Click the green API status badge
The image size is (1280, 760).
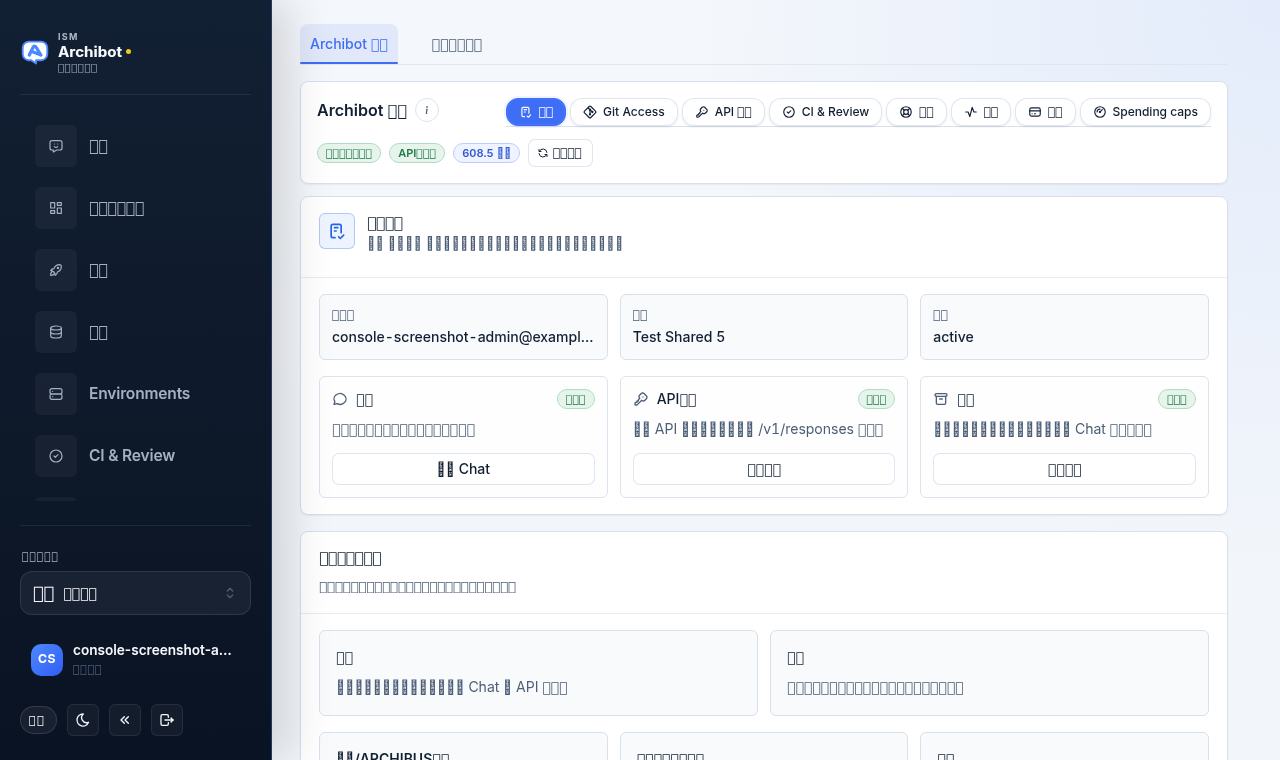click(417, 153)
